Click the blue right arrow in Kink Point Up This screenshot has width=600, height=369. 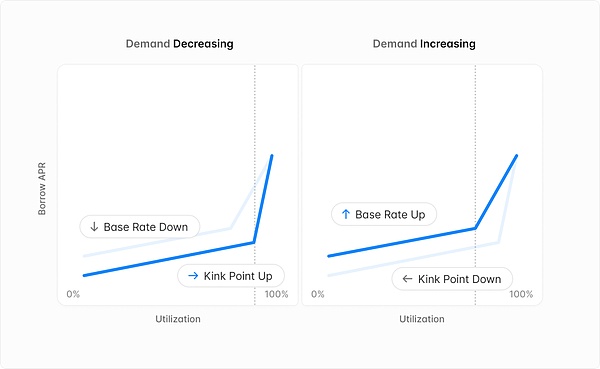coord(193,276)
